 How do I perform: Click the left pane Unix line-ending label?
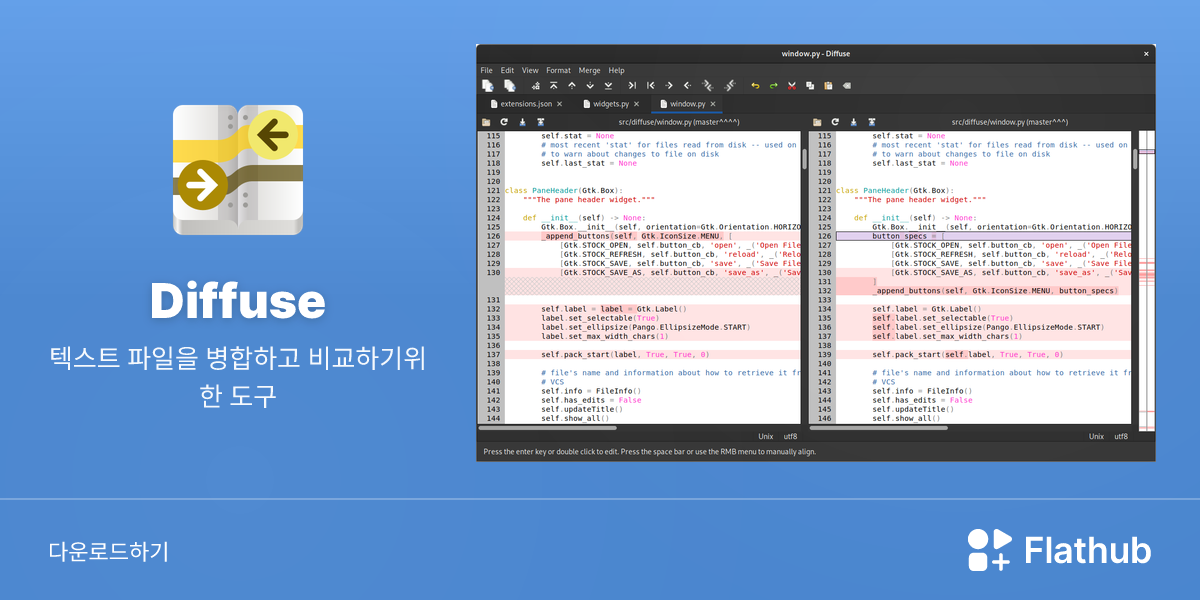click(766, 436)
